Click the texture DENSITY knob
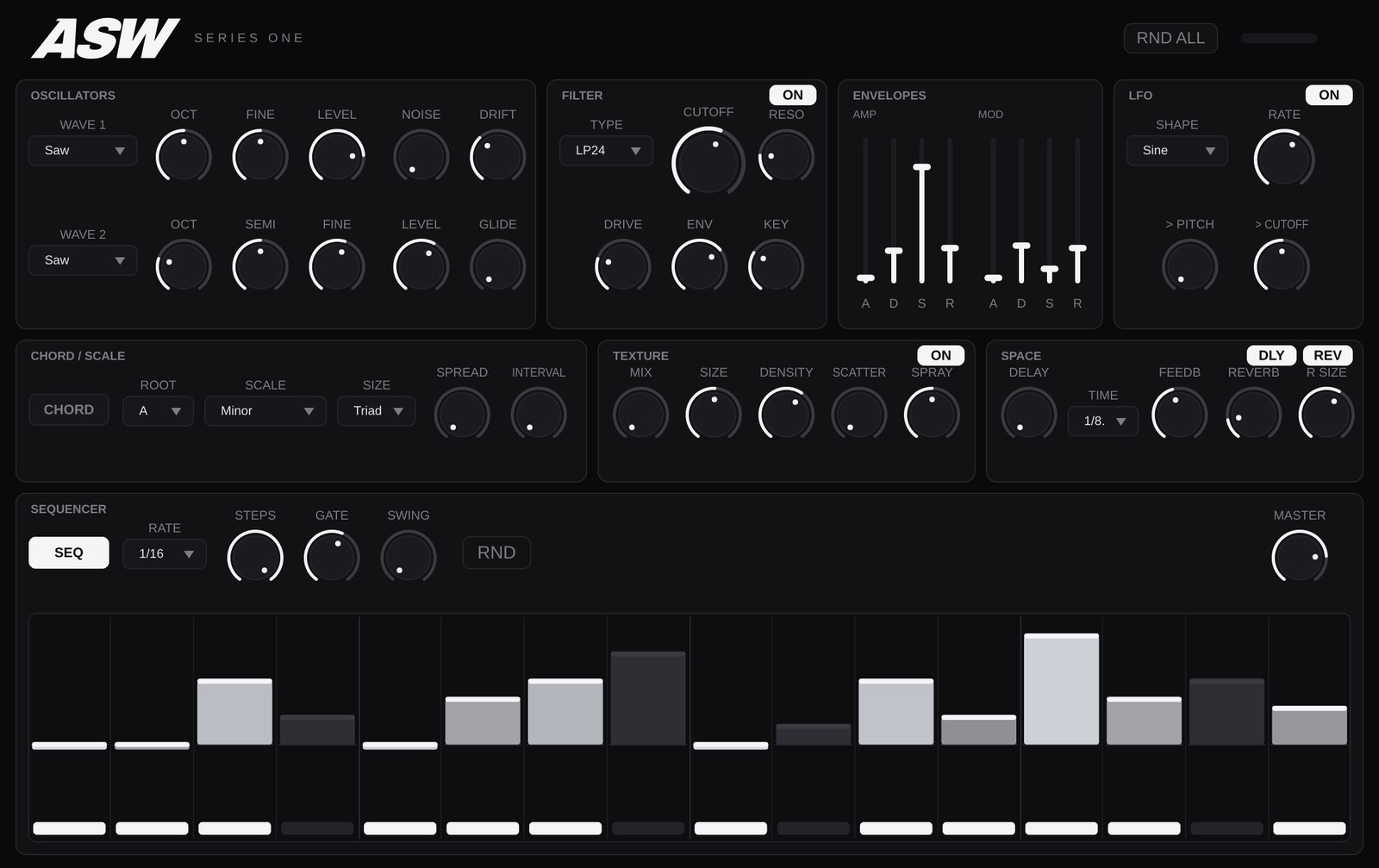1379x868 pixels. (786, 415)
